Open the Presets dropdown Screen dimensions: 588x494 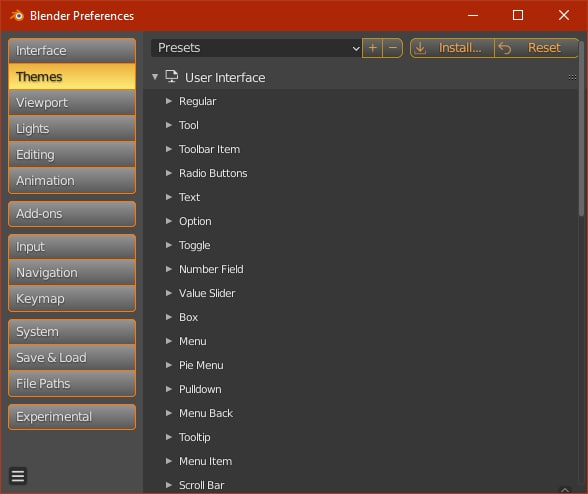pyautogui.click(x=256, y=48)
